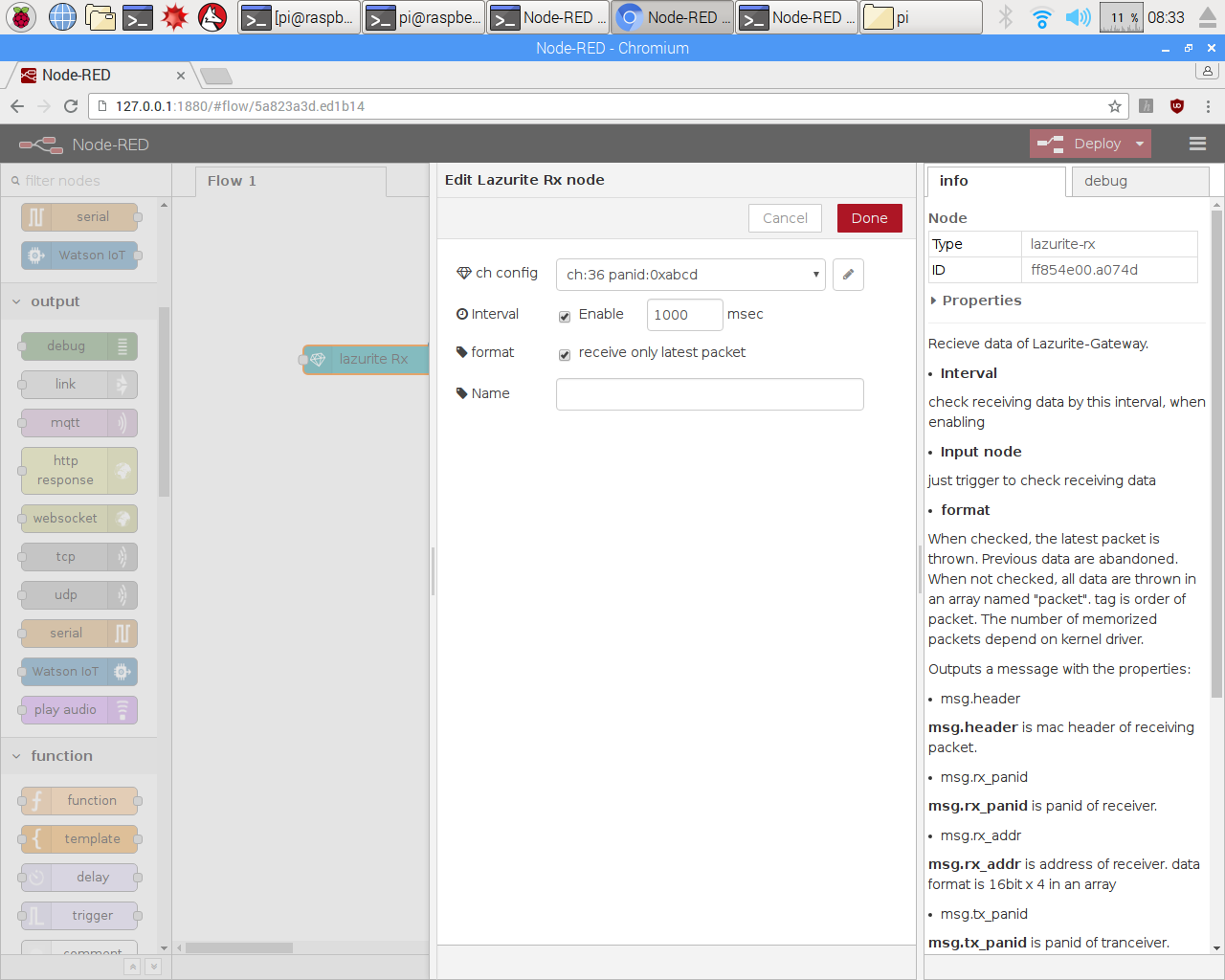1225x980 pixels.
Task: Close the Node-RED browser tab
Action: tap(181, 76)
